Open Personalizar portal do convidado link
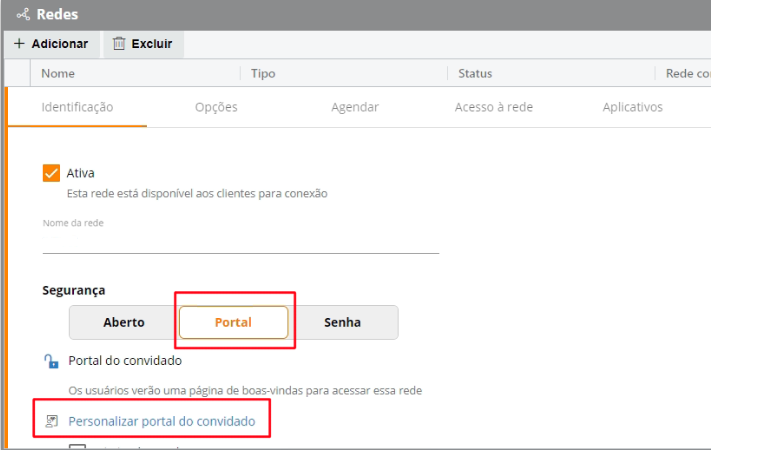This screenshot has width=779, height=451. tap(161, 421)
